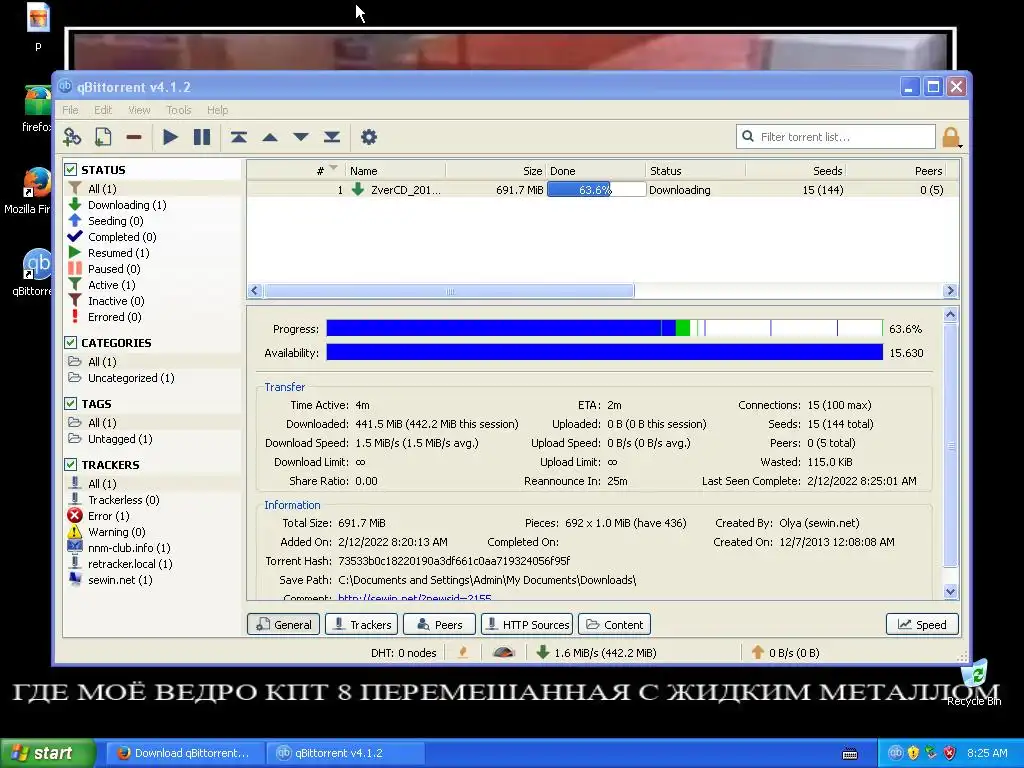Select the Warning (0) tracker filter
This screenshot has width=1024, height=768.
(116, 532)
